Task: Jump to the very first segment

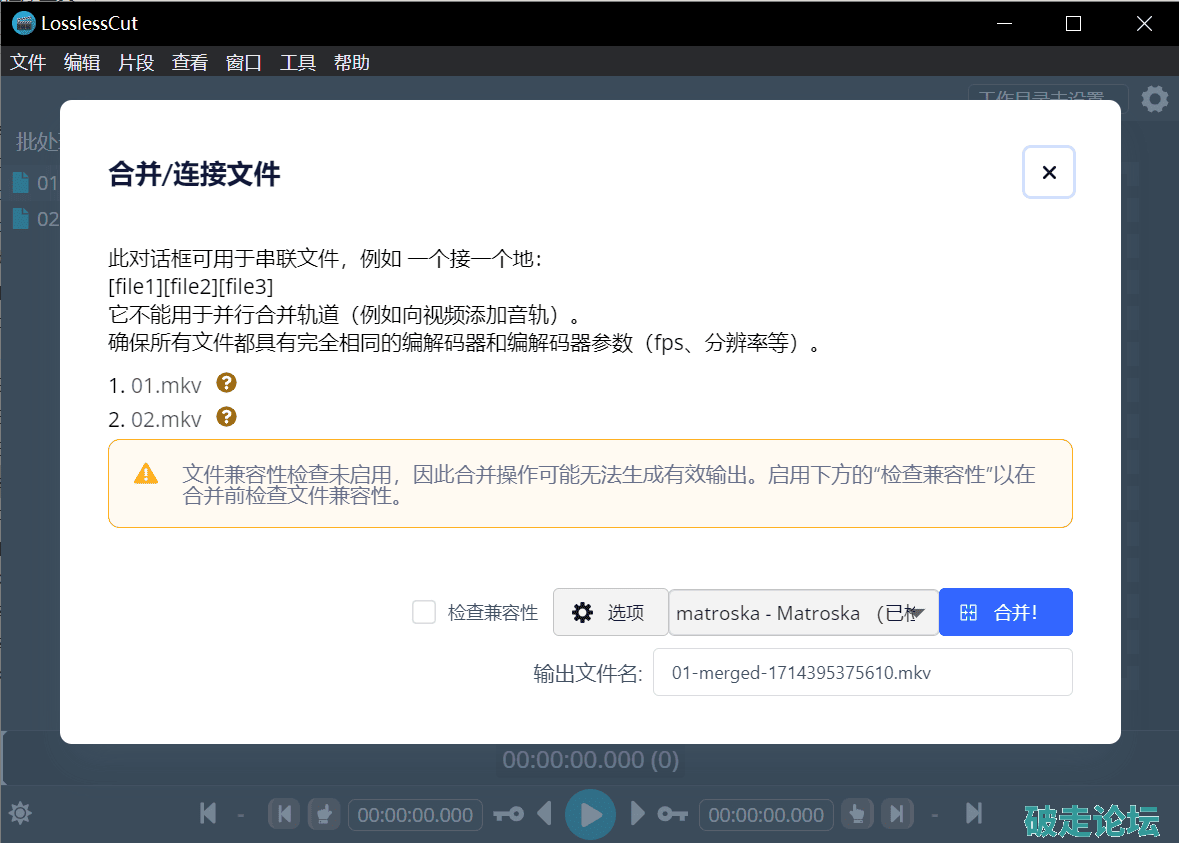Action: tap(208, 814)
